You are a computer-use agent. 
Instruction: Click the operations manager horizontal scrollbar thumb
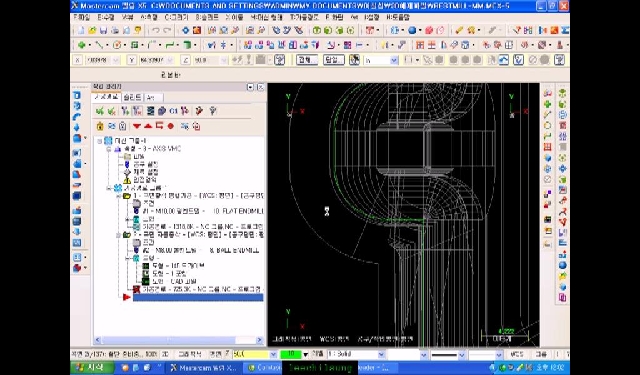[x=169, y=340]
